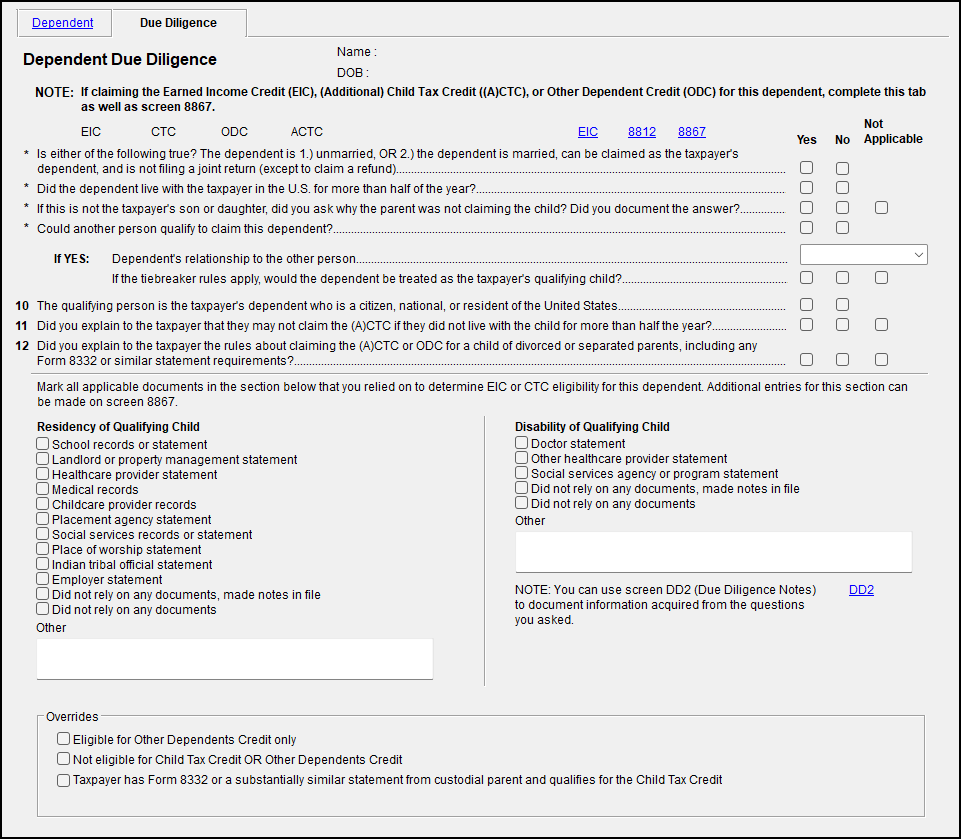Check Yes for asked why parent not claiming

[x=807, y=208]
